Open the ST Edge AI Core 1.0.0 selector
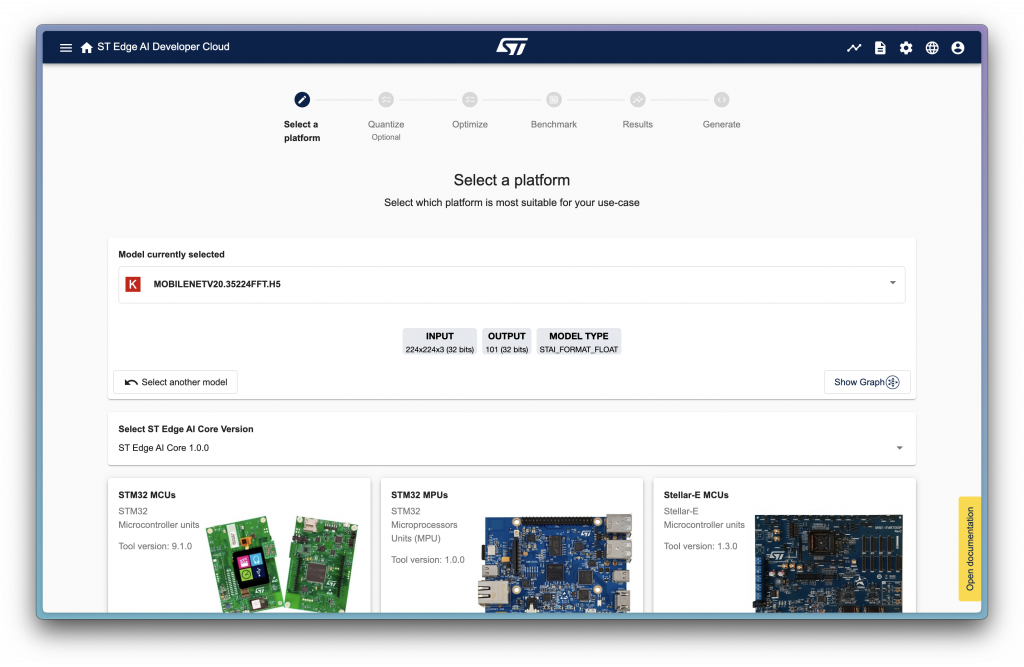The height and width of the screenshot is (667, 1024). pyautogui.click(x=511, y=448)
